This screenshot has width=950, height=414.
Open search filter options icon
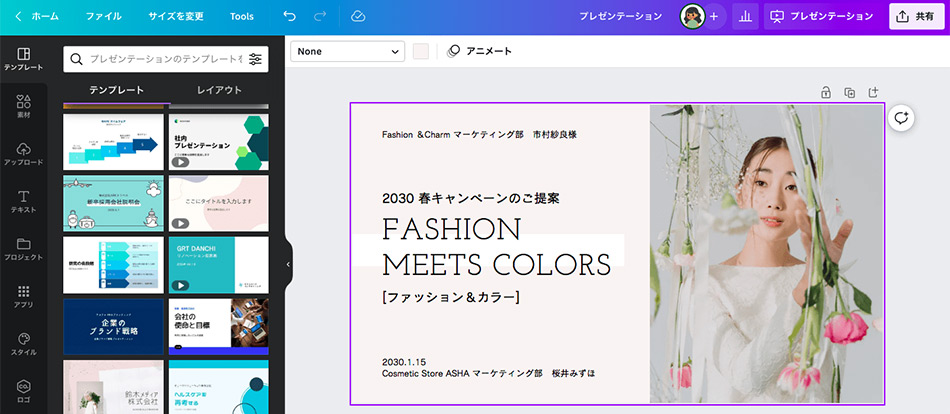pos(256,59)
